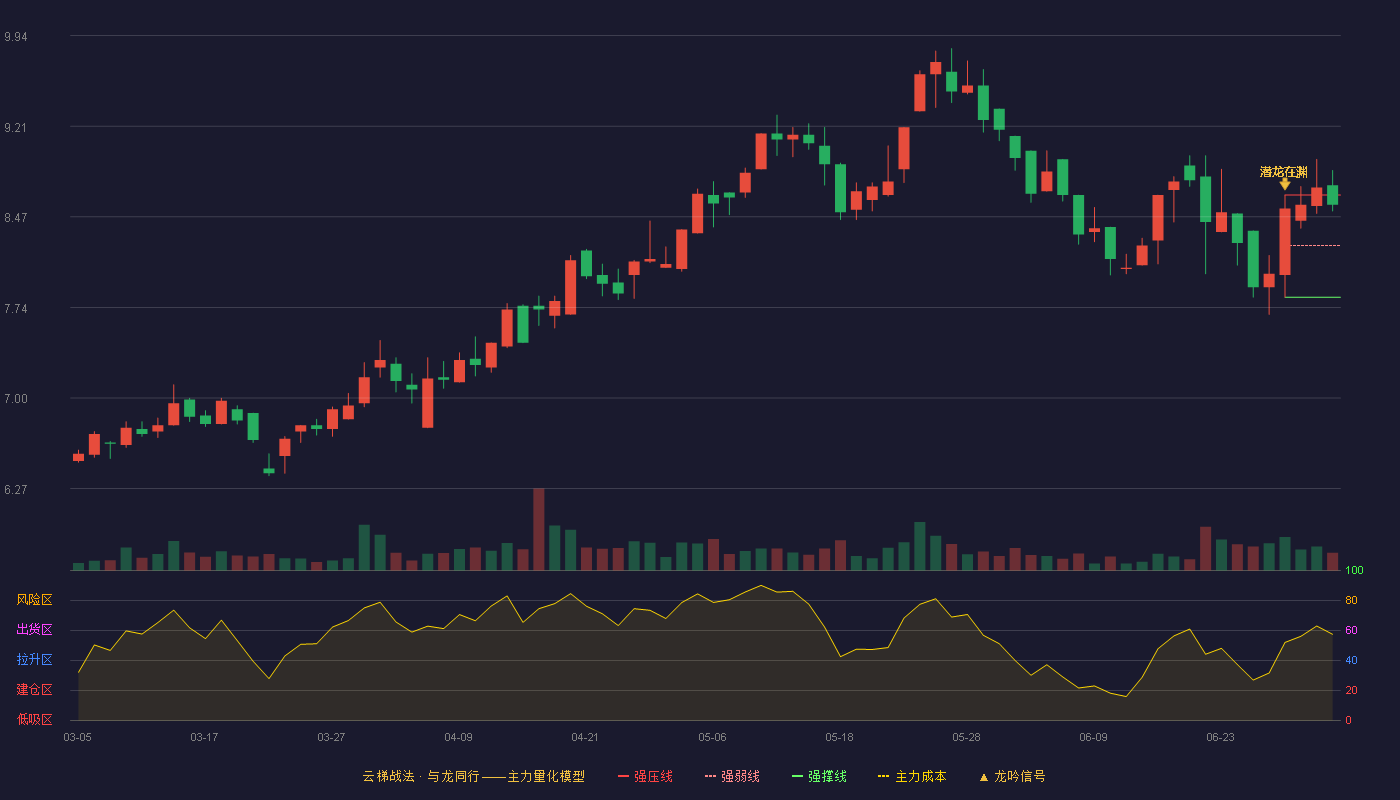Toggle the 强撑线 legend entry

pyautogui.click(x=819, y=776)
